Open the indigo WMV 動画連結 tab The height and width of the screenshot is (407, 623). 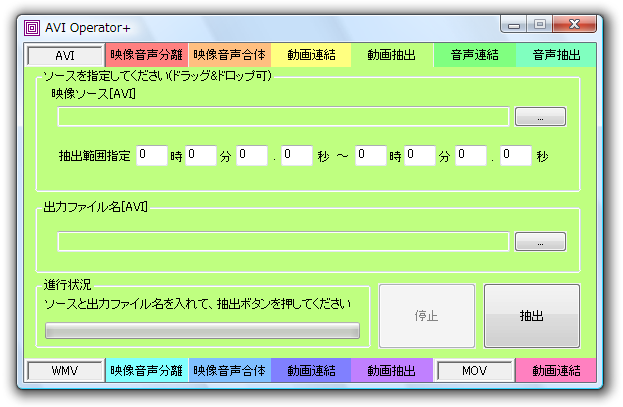coord(311,370)
